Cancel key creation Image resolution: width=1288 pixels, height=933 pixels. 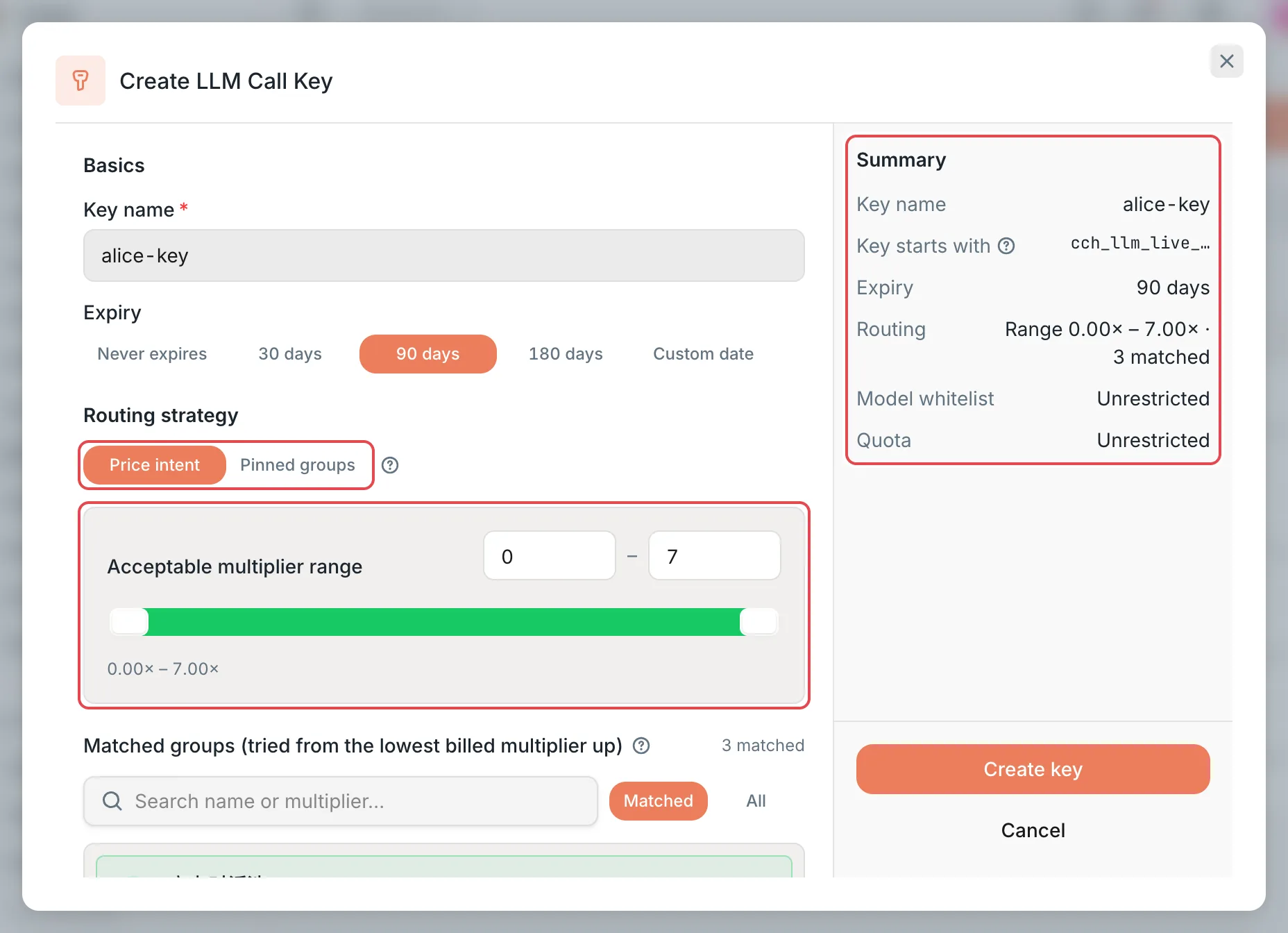tap(1033, 830)
